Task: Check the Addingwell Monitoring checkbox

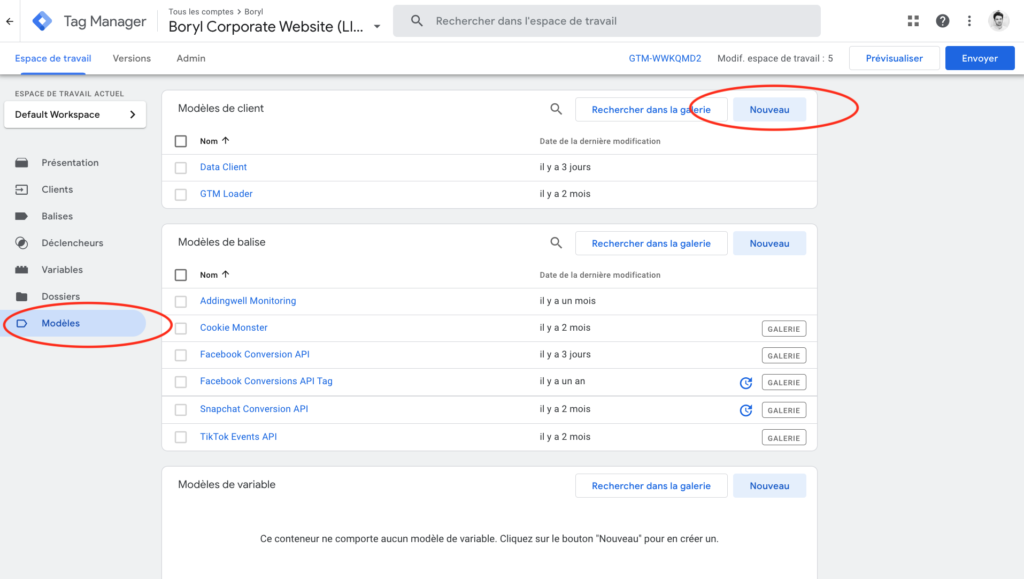Action: 181,302
